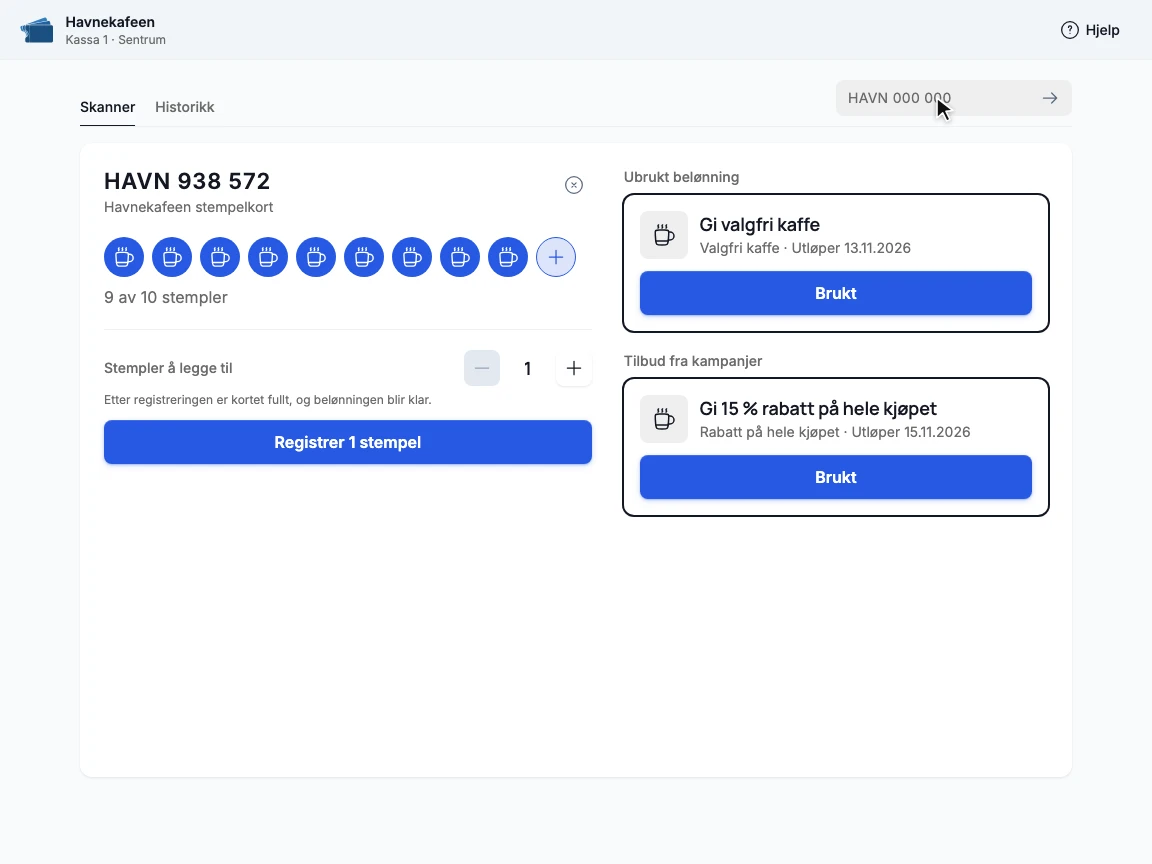Screen dimensions: 1152x864
Task: Click the cup icon beside Gi valgfri kaffe
Action: click(x=664, y=235)
